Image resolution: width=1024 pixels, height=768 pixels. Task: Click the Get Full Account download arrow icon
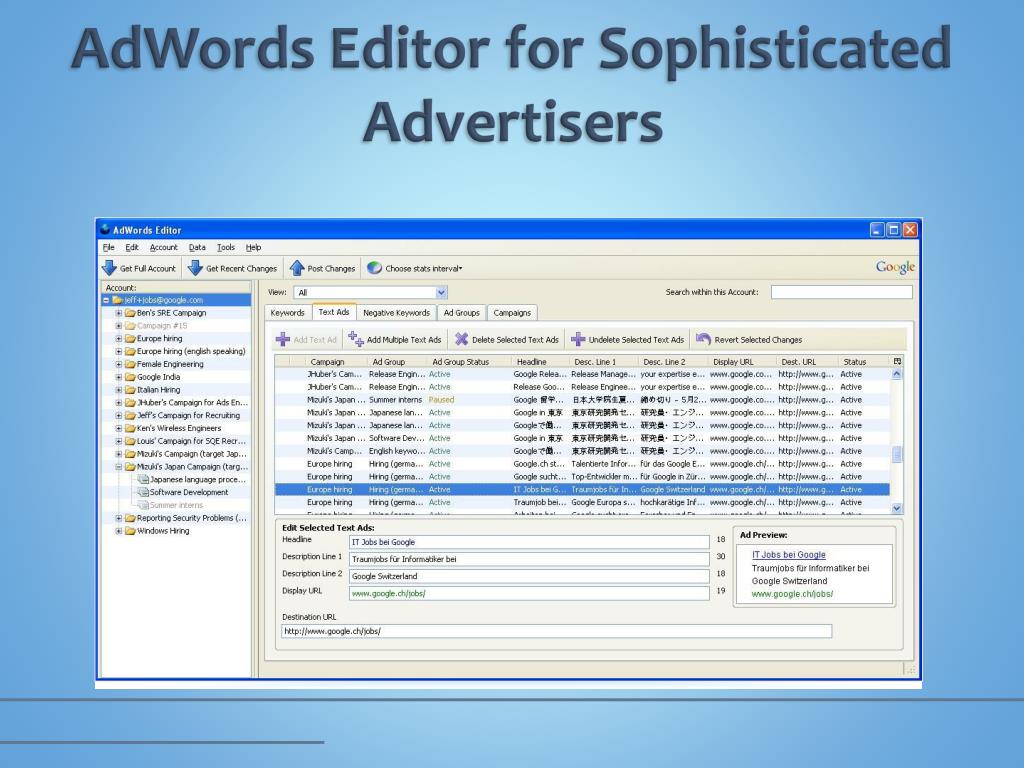109,268
